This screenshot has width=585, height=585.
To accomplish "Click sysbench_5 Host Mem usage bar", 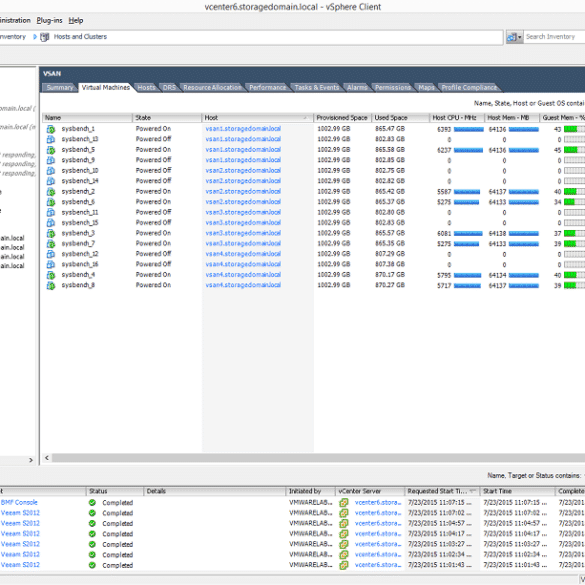I will point(523,150).
